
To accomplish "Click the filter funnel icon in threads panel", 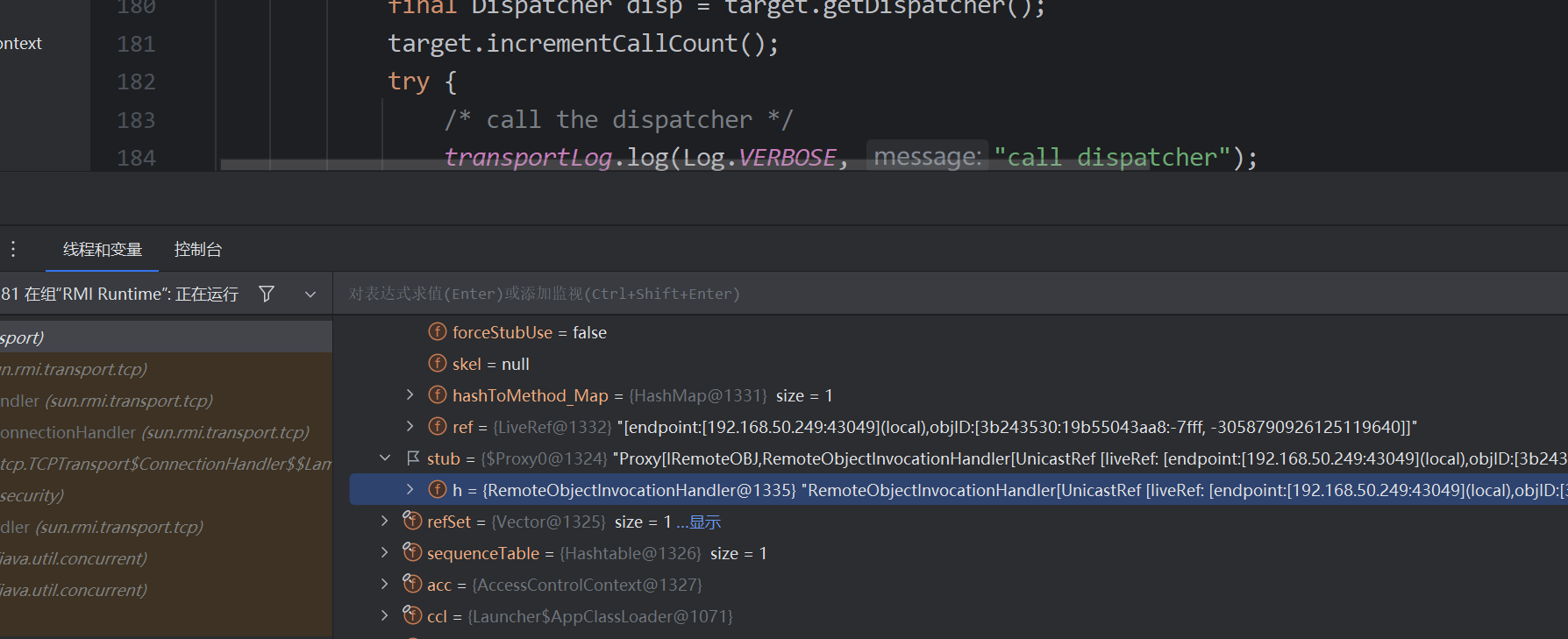I will [267, 294].
